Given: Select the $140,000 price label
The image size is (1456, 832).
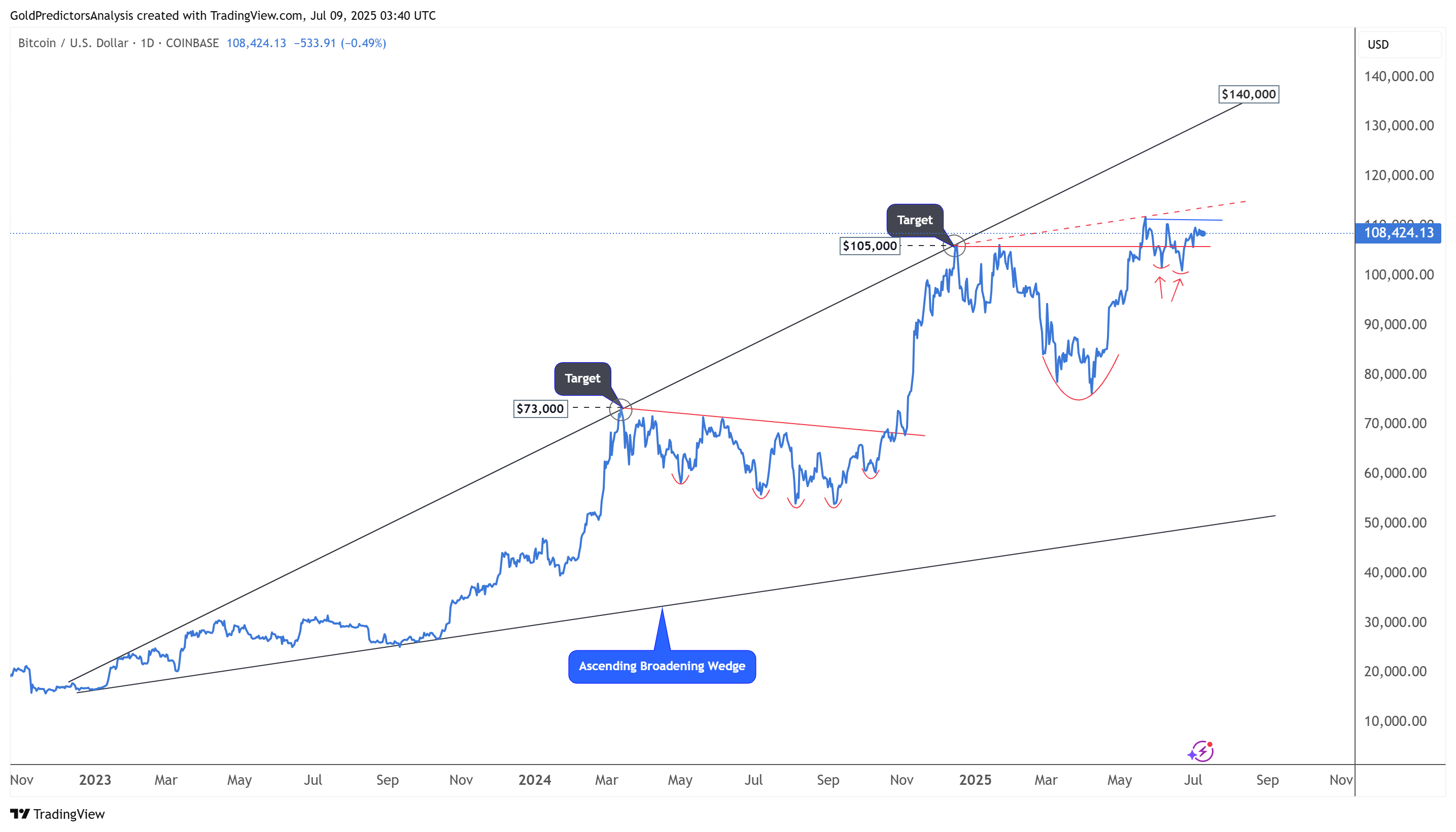Looking at the screenshot, I should (x=1249, y=94).
